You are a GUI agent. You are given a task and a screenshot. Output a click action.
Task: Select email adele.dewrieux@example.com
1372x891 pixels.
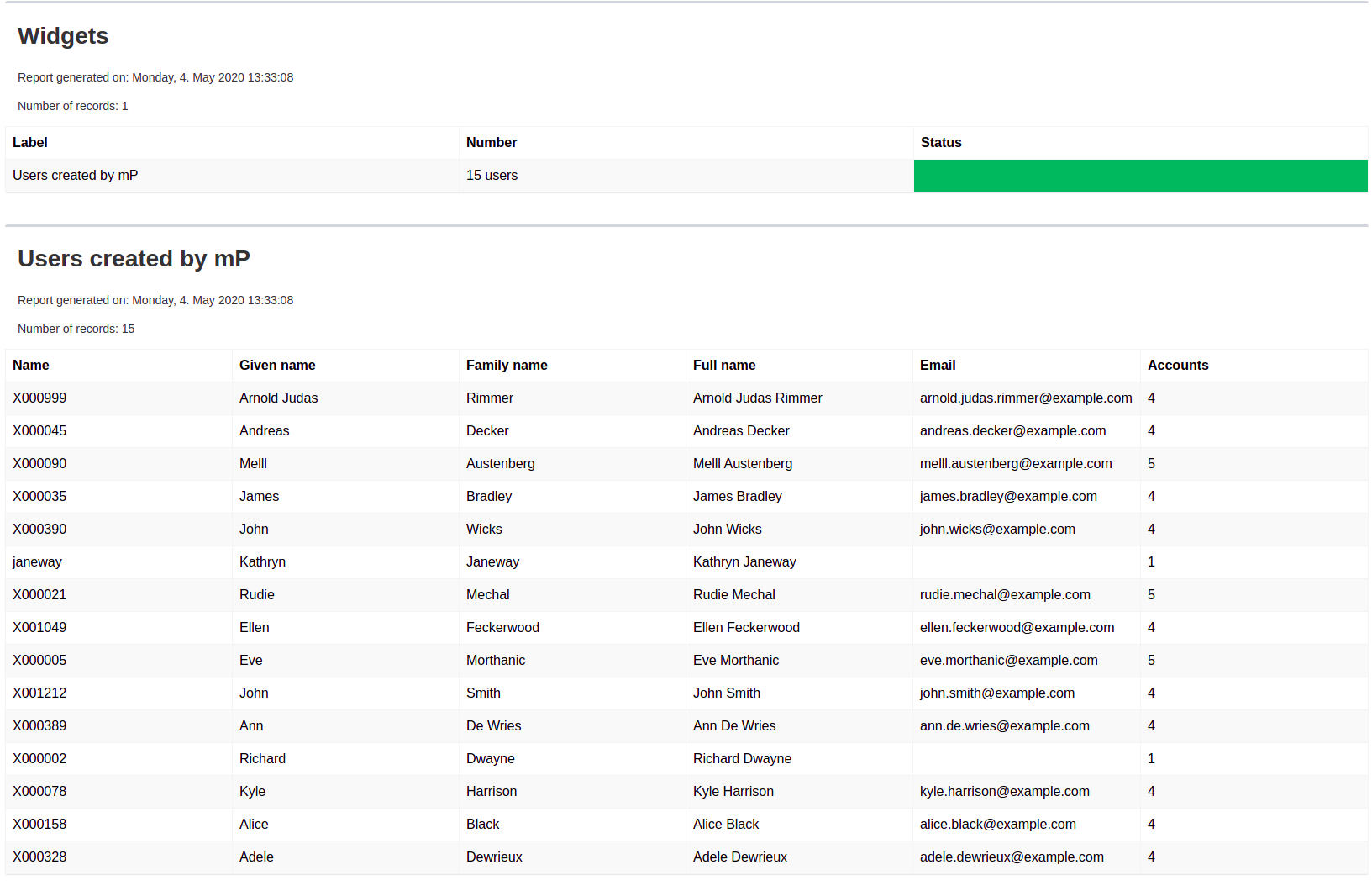pos(1012,857)
